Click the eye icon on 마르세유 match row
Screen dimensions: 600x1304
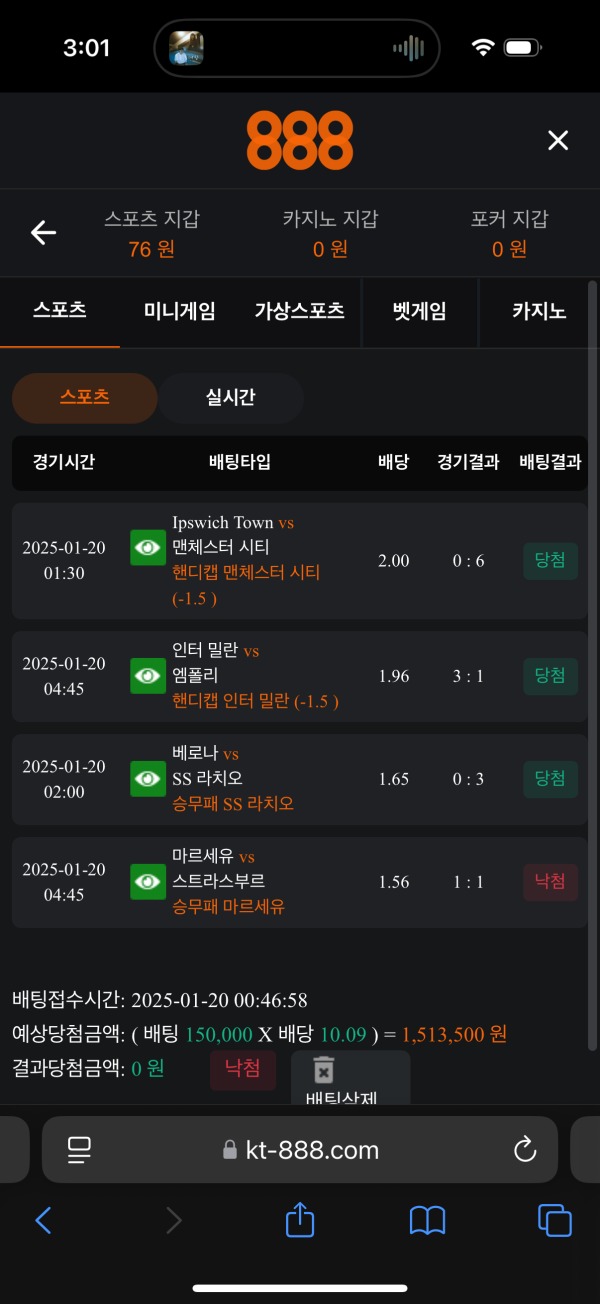click(147, 882)
